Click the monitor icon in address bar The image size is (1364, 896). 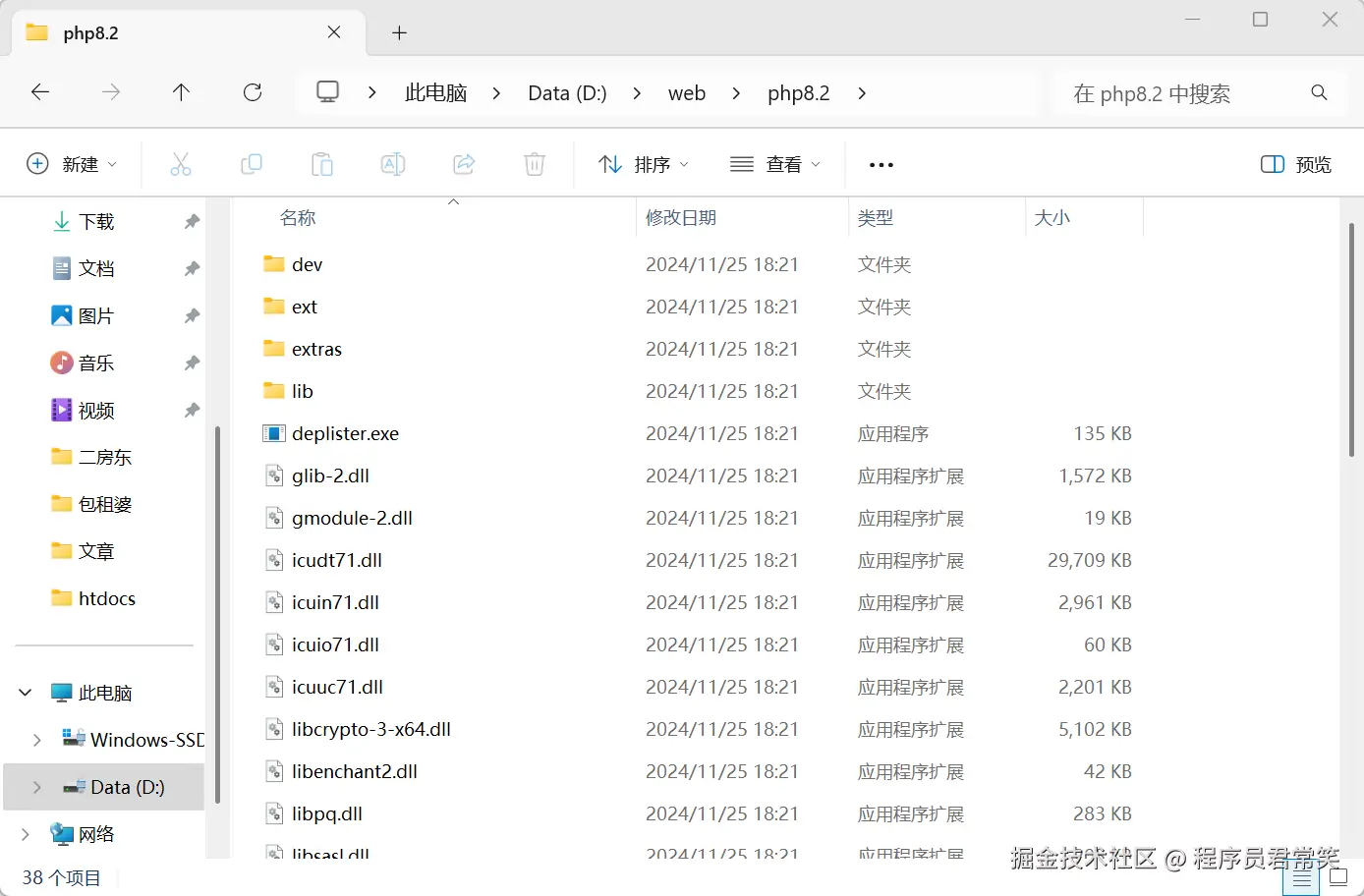pyautogui.click(x=327, y=92)
